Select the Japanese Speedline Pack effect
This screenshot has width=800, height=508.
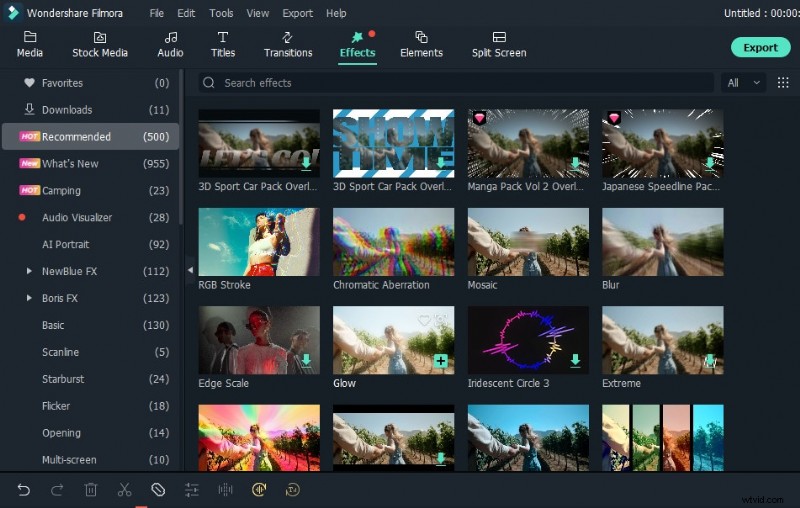point(663,143)
